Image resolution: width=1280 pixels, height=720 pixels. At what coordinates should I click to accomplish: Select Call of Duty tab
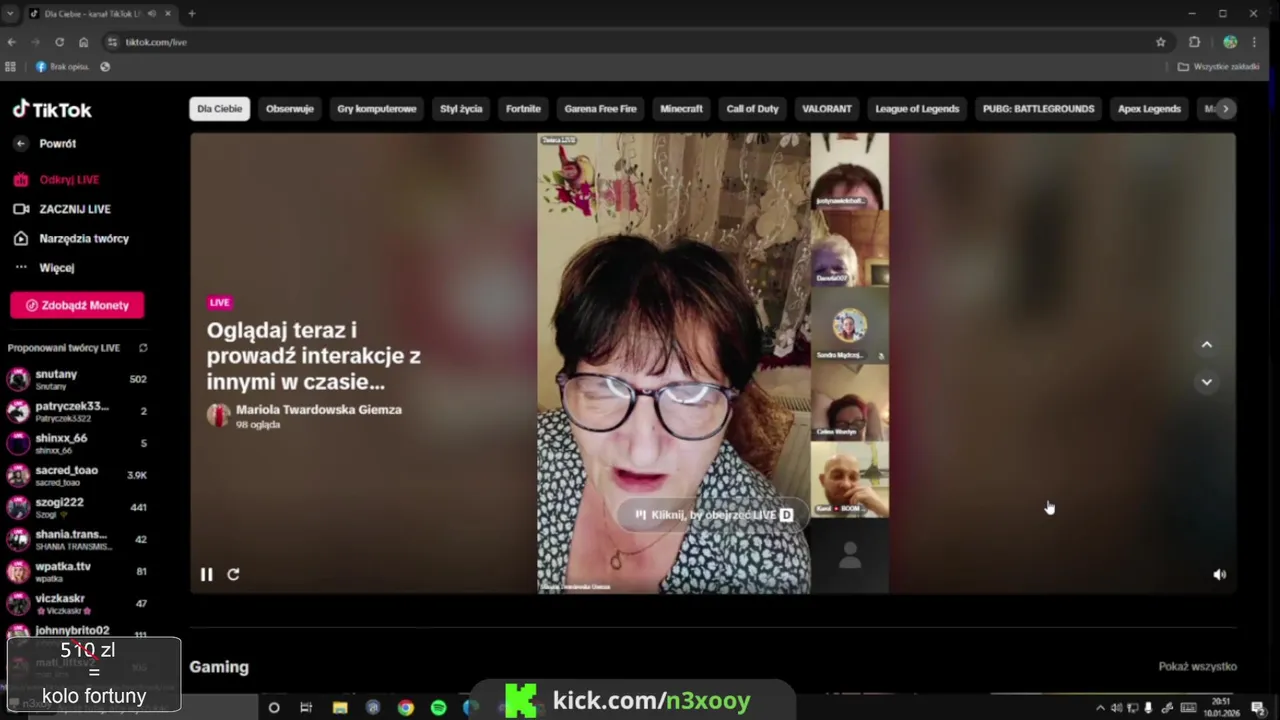tap(752, 109)
